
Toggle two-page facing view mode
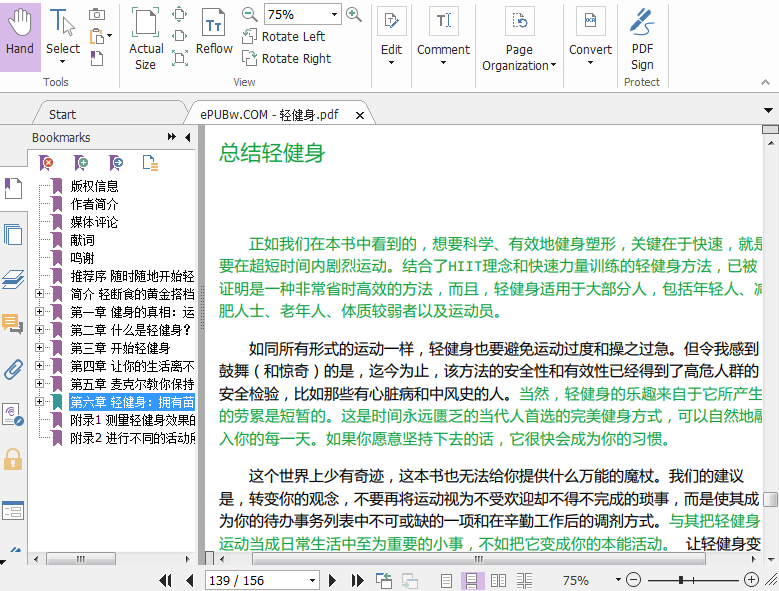coord(497,580)
